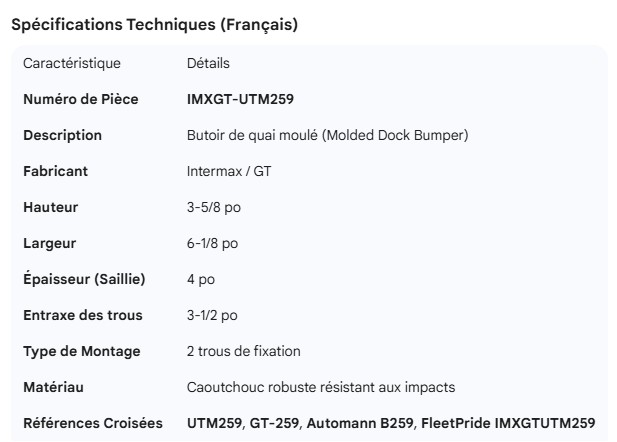
Task: Click the Description row label
Action: point(63,135)
